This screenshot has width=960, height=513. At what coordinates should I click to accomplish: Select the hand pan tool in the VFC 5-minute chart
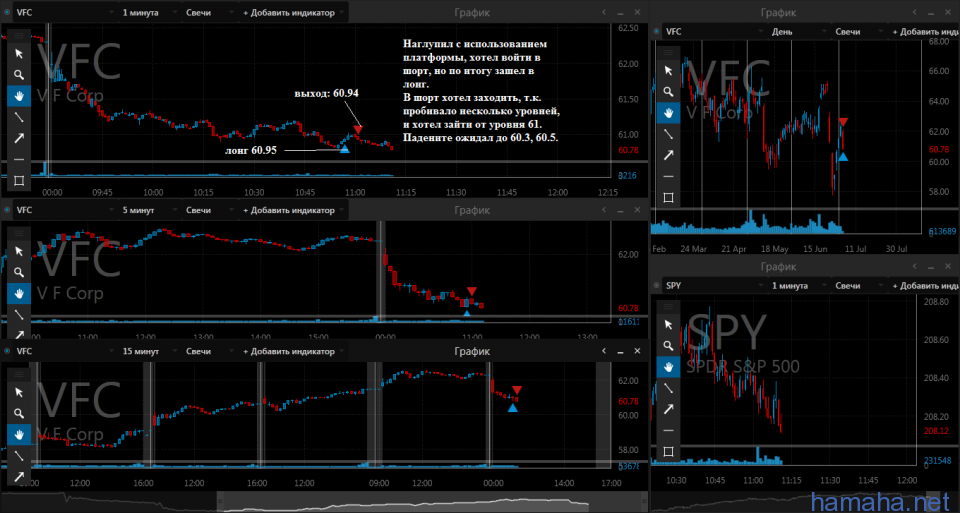pos(19,293)
